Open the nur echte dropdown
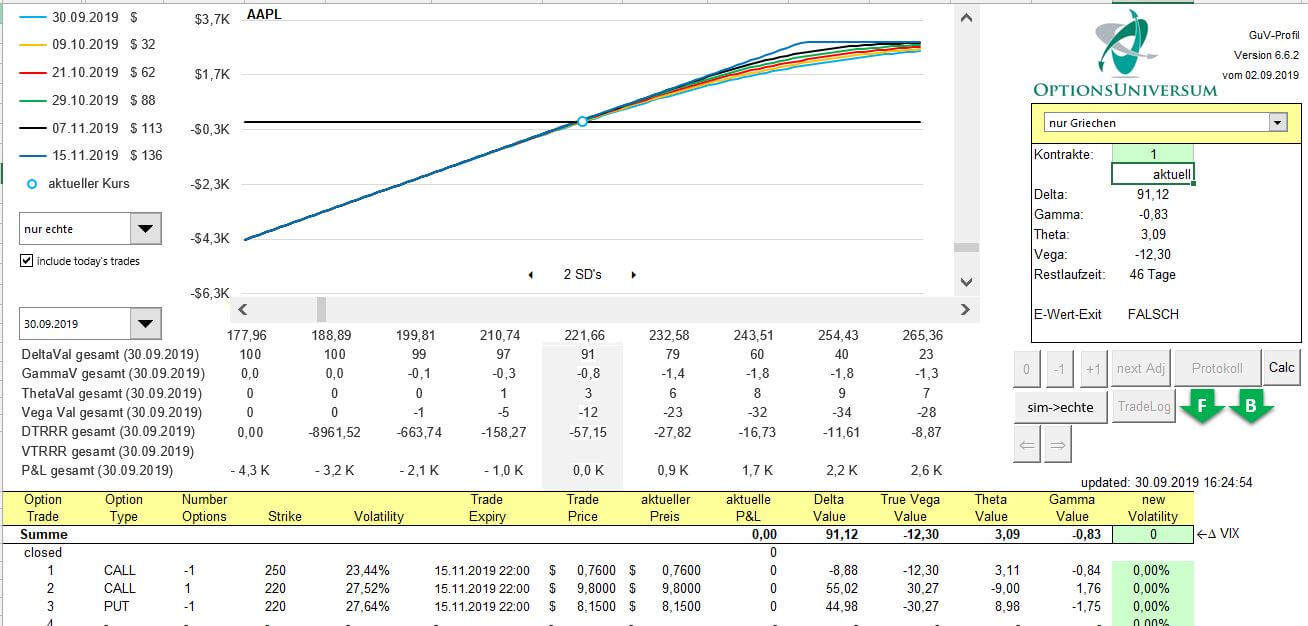This screenshot has height=626, width=1308. pyautogui.click(x=146, y=229)
